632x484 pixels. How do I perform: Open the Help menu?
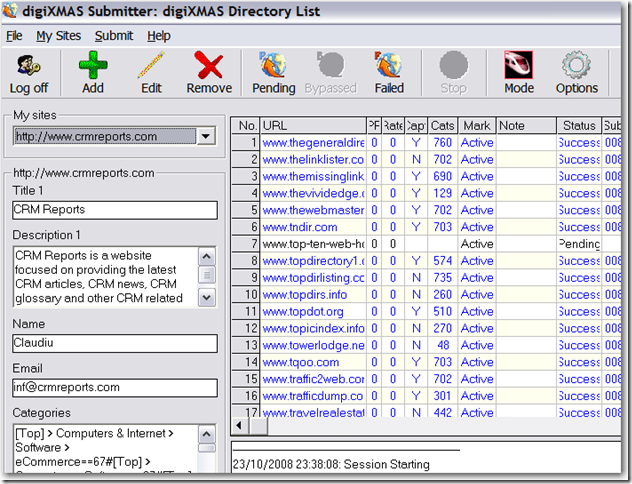pyautogui.click(x=159, y=36)
